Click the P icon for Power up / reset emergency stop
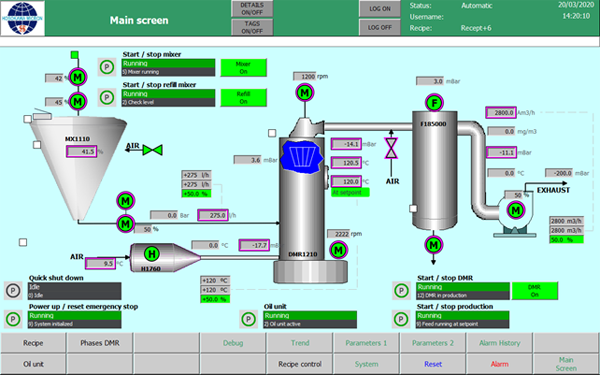This screenshot has height=375, width=600. pos(13,319)
